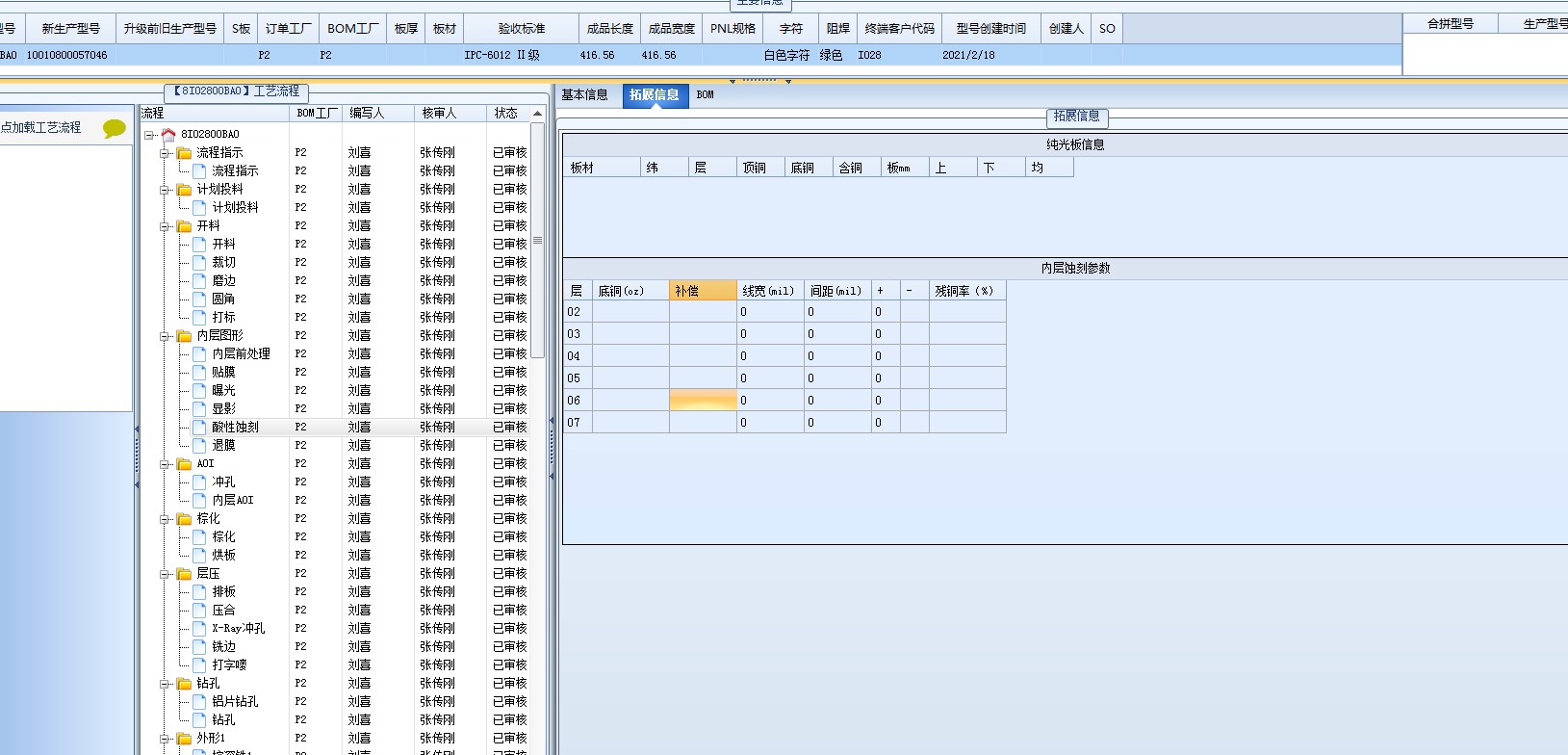Click the document icon beside 烘板
Image resolution: width=1568 pixels, height=755 pixels.
200,556
